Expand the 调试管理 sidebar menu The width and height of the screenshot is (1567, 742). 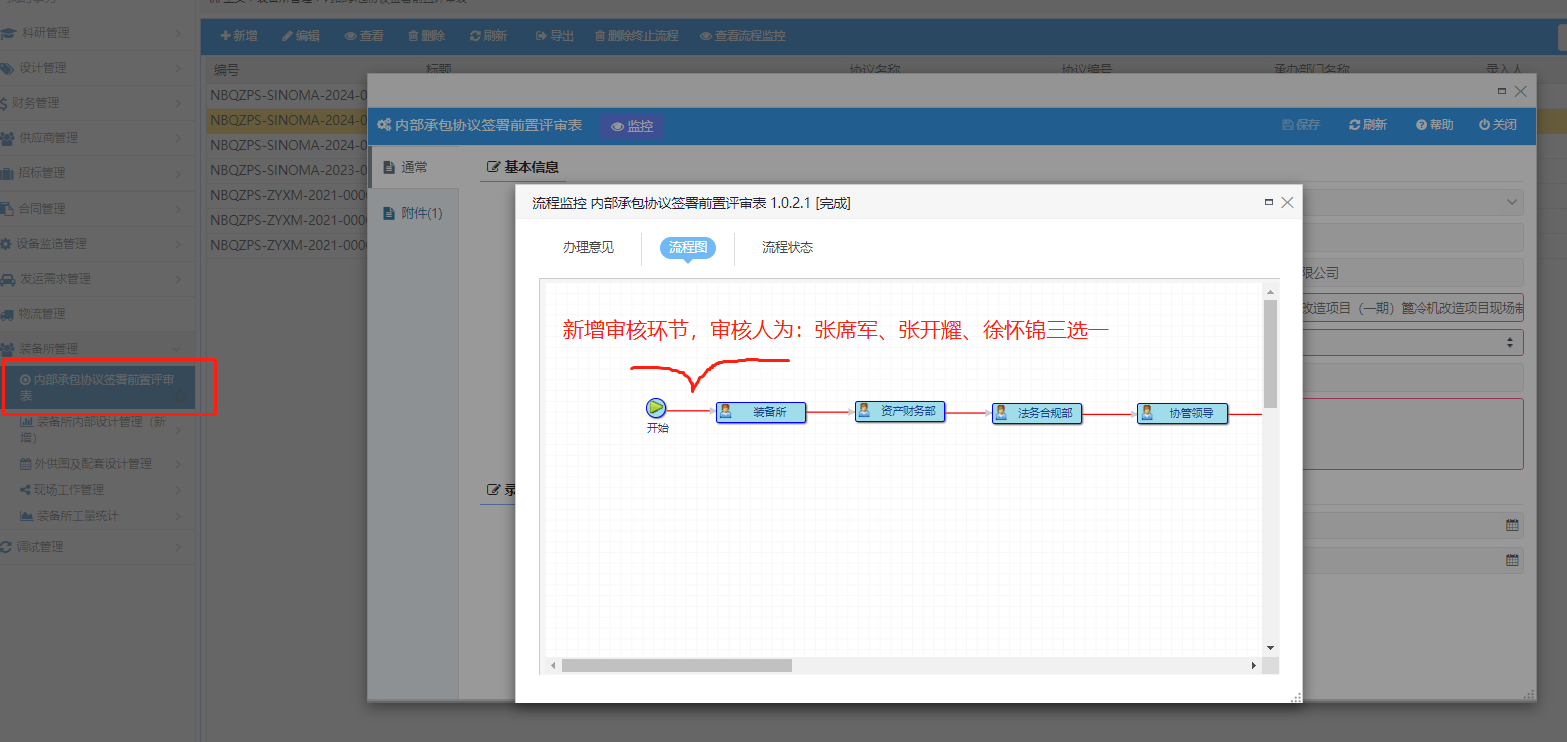(x=92, y=547)
